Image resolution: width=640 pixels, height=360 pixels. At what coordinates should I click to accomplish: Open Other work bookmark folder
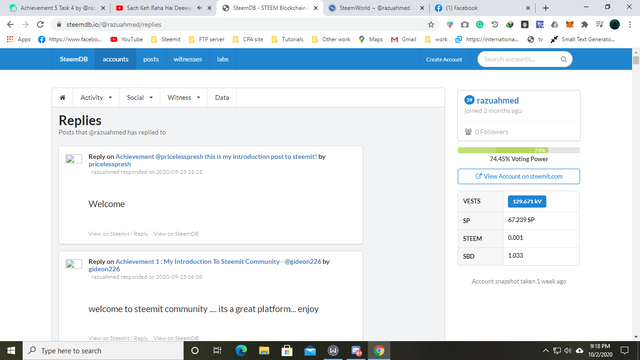[331, 39]
